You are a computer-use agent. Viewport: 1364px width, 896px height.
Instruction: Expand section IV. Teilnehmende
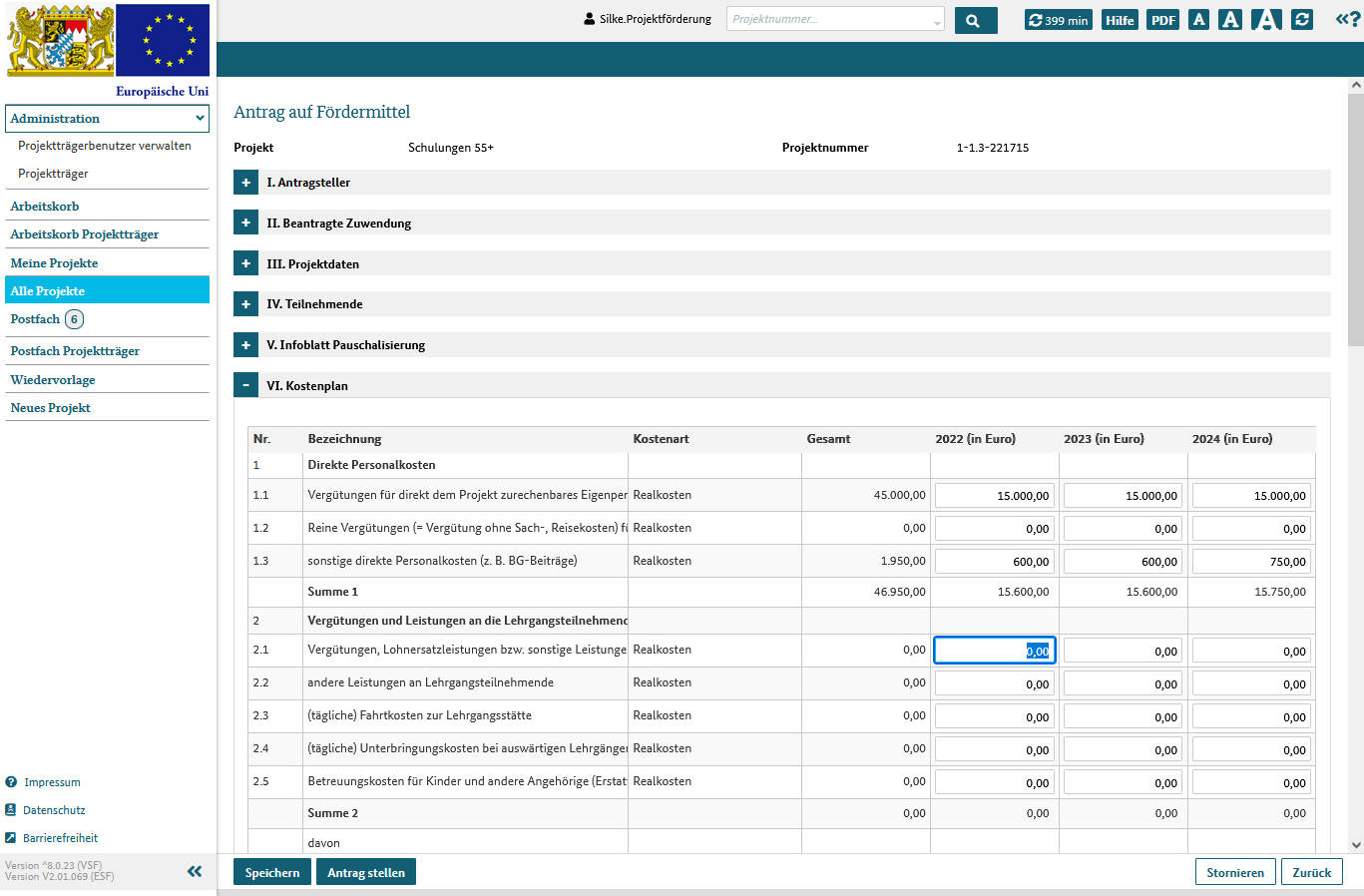coord(245,304)
